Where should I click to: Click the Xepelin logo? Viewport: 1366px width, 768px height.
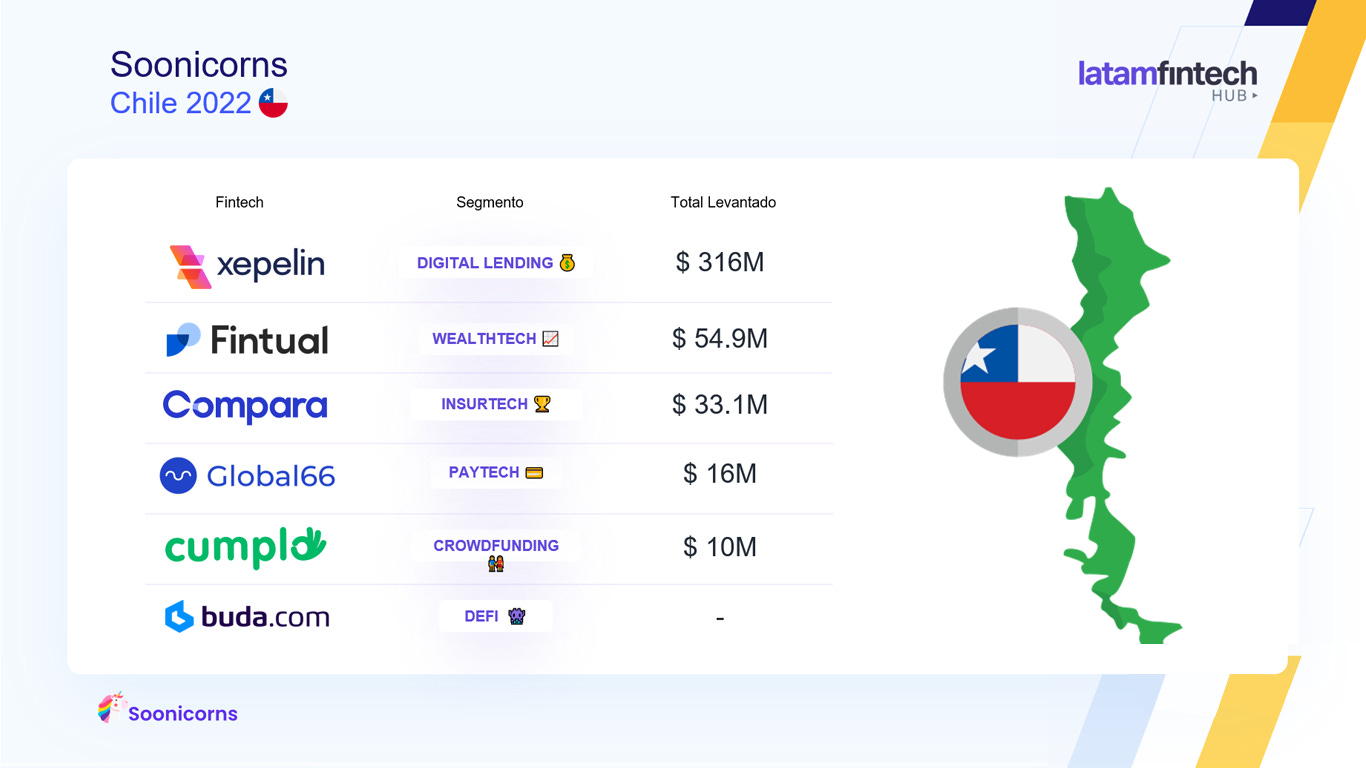click(247, 266)
